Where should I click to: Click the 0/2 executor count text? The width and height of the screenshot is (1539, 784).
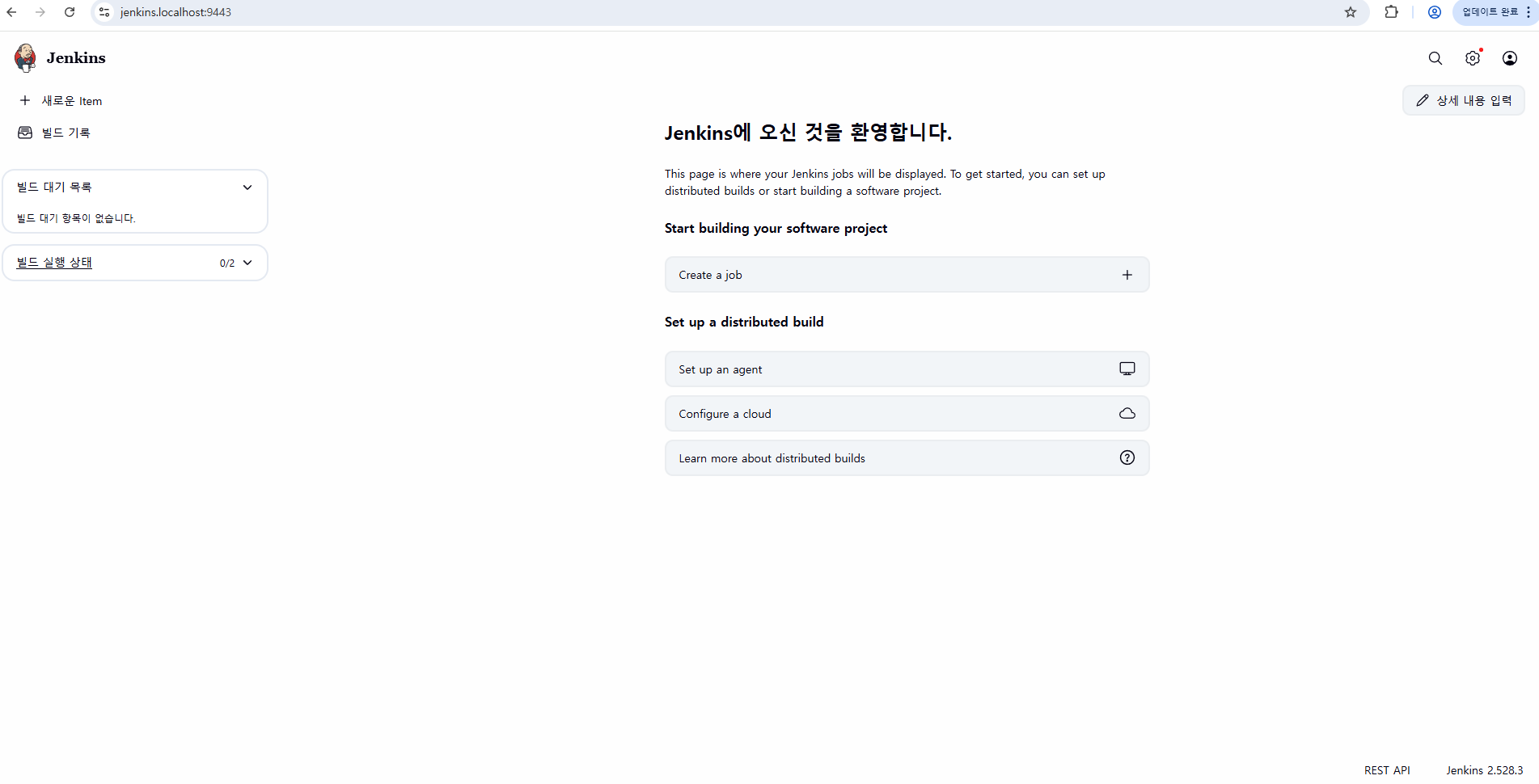tap(227, 263)
